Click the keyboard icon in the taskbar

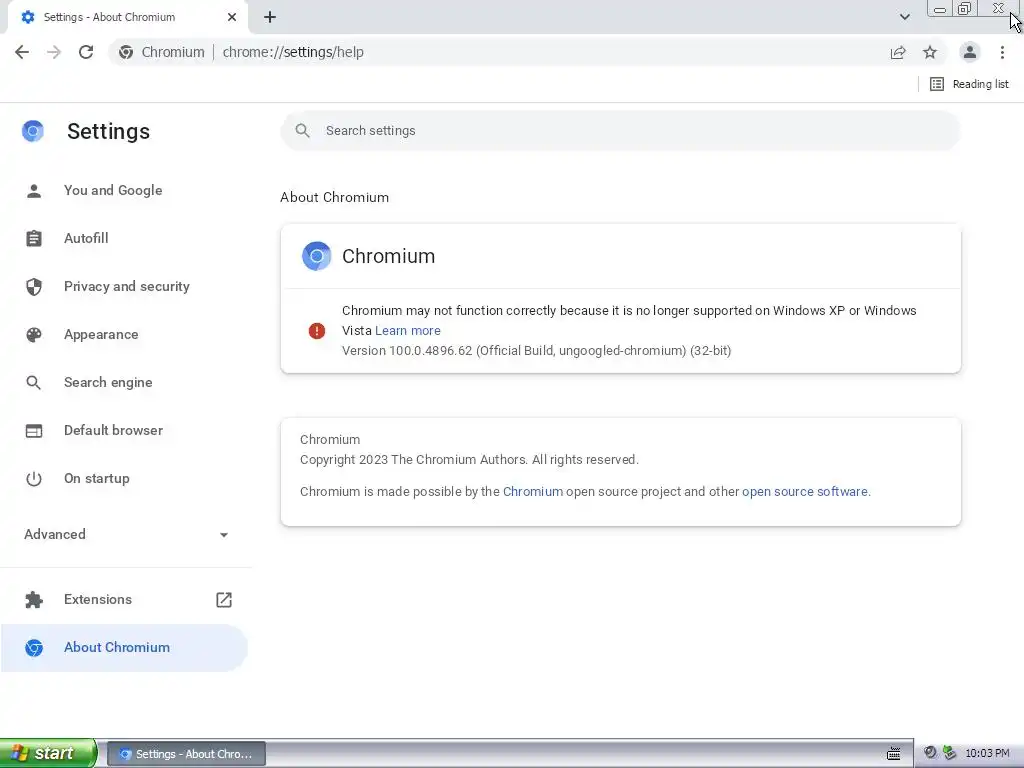(x=893, y=754)
